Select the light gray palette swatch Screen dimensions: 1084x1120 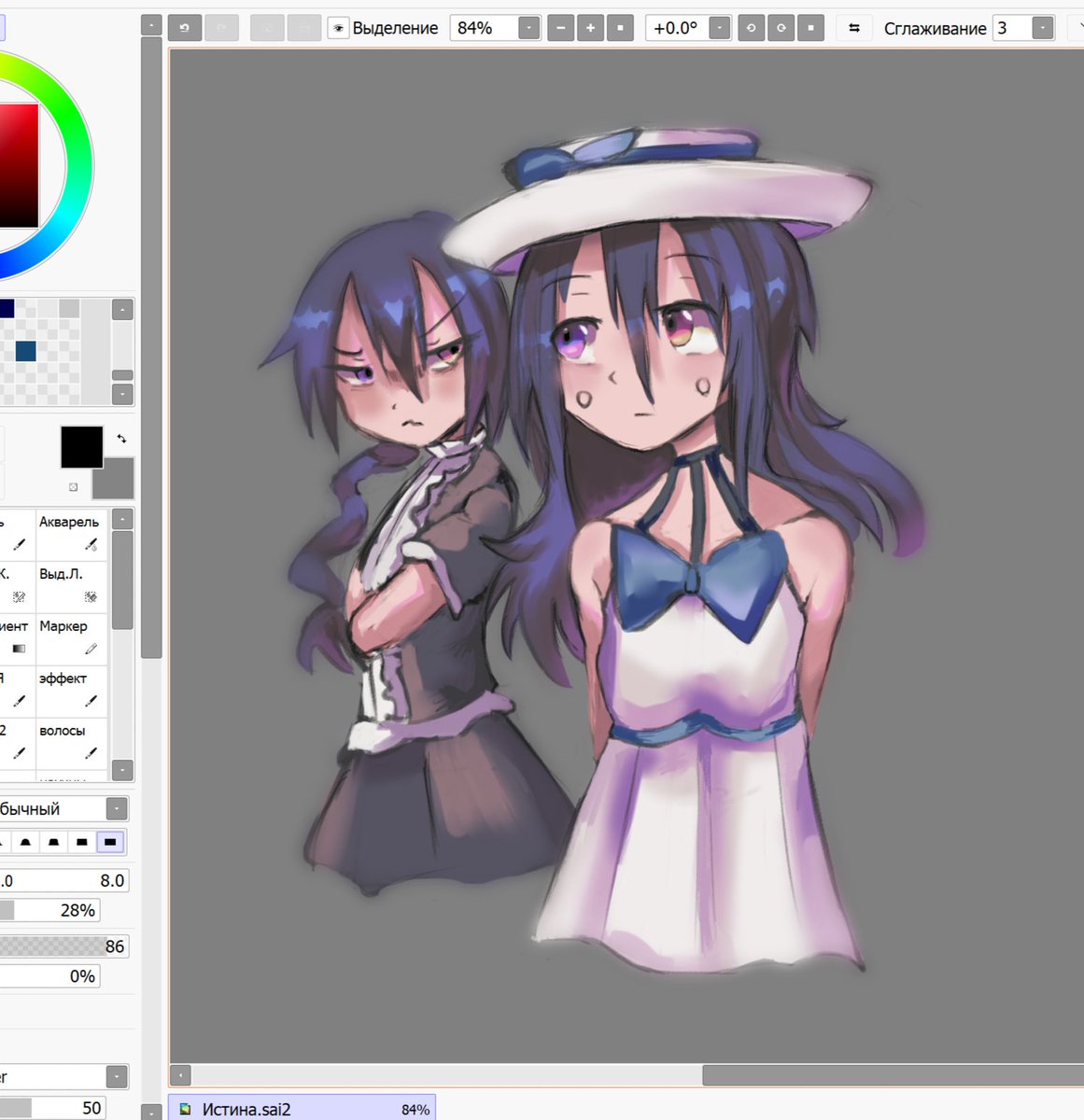(x=69, y=308)
